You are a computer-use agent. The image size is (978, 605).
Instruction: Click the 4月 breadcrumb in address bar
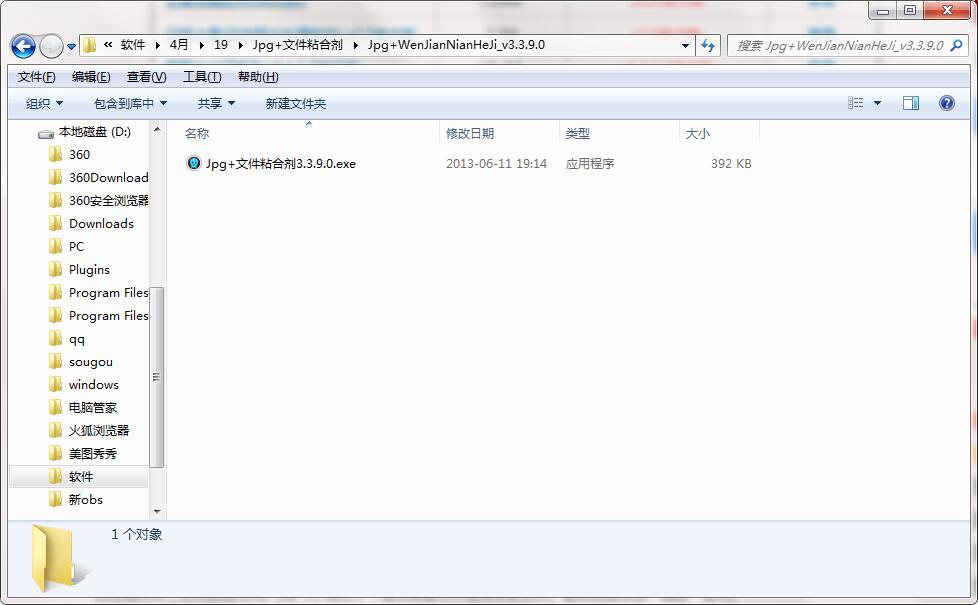pyautogui.click(x=179, y=45)
